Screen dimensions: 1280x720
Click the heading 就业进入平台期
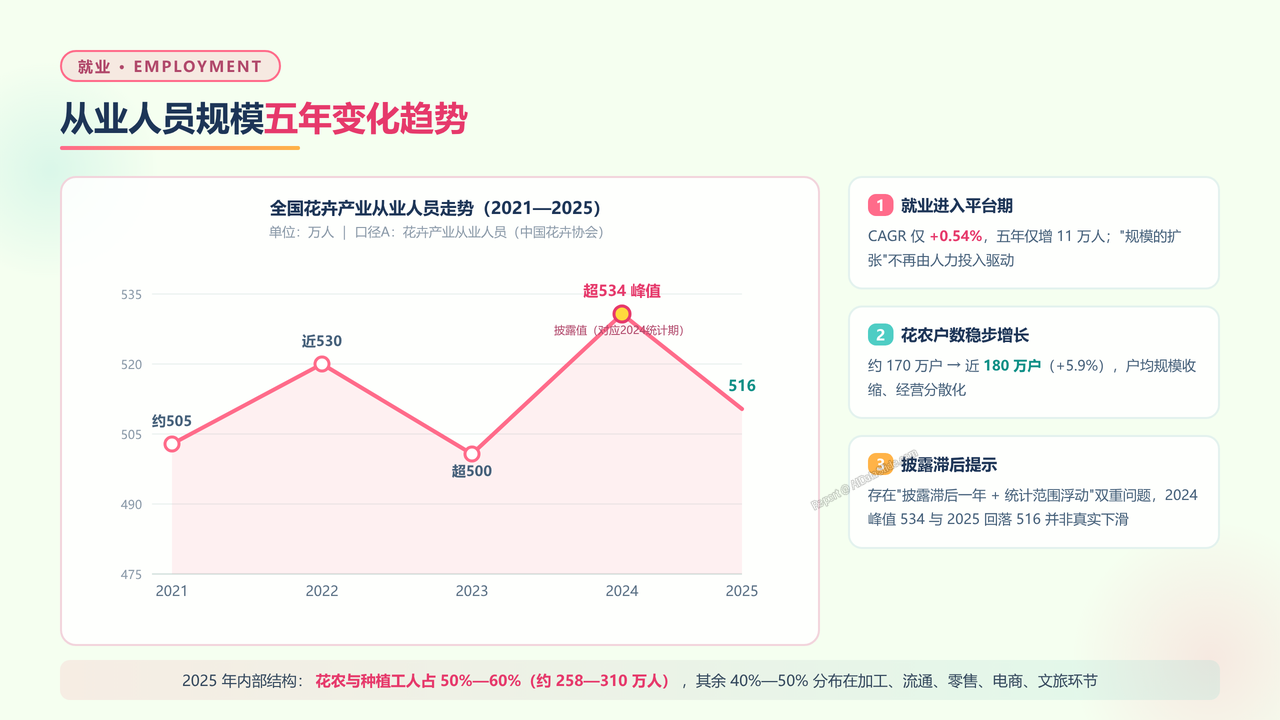point(957,205)
